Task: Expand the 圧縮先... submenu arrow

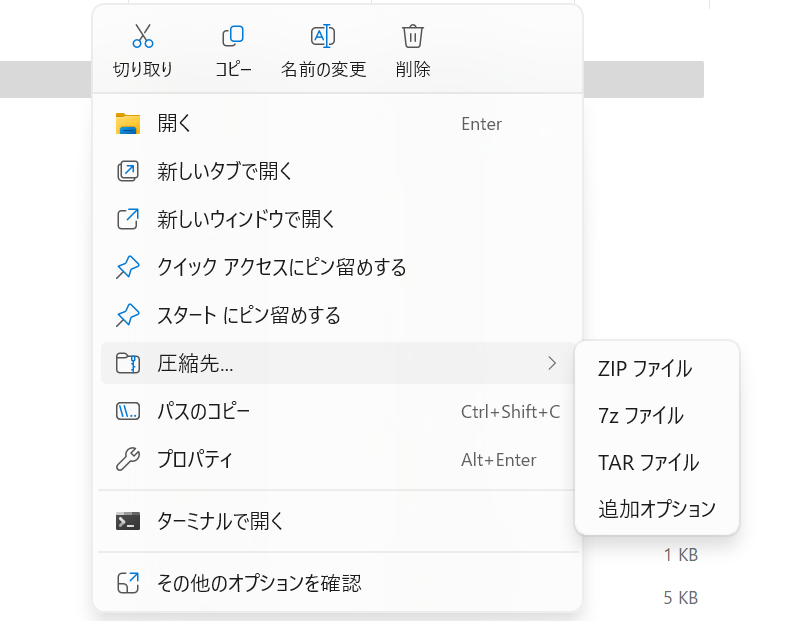Action: (x=551, y=363)
